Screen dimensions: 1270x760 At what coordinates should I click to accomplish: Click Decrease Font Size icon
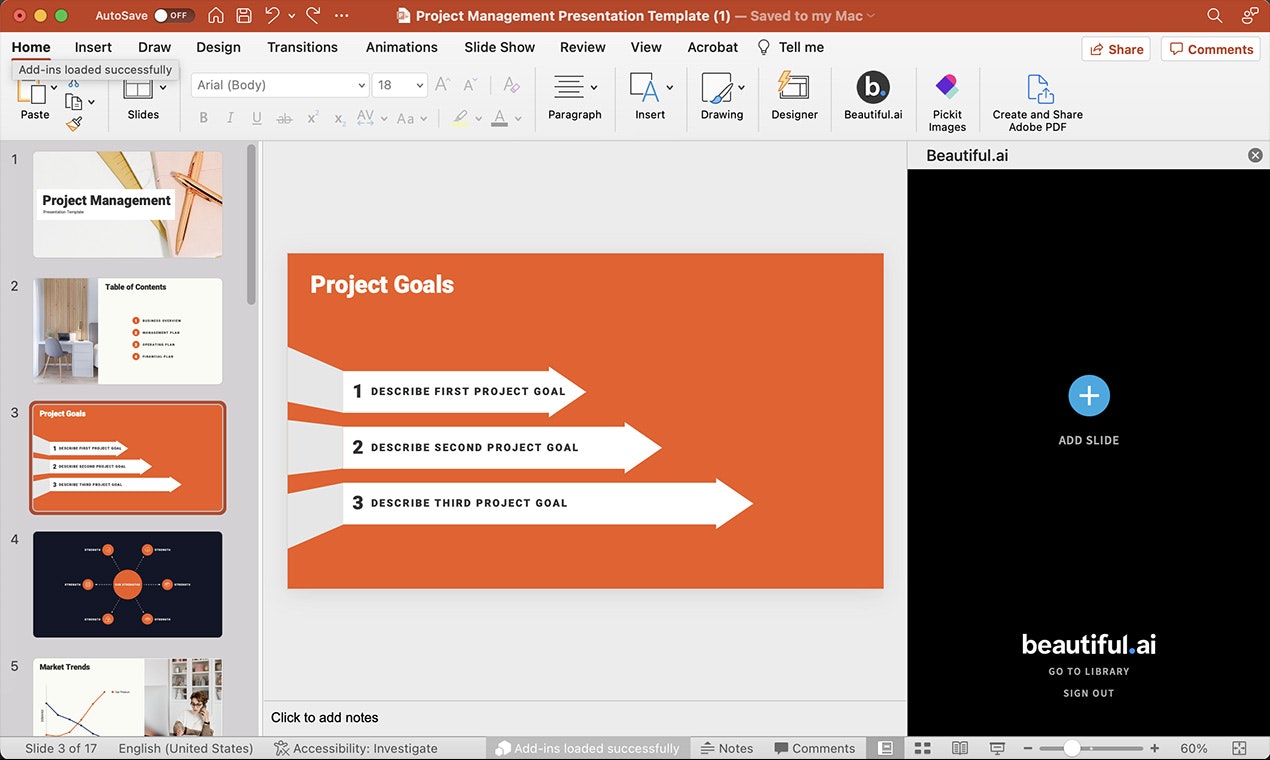click(471, 85)
